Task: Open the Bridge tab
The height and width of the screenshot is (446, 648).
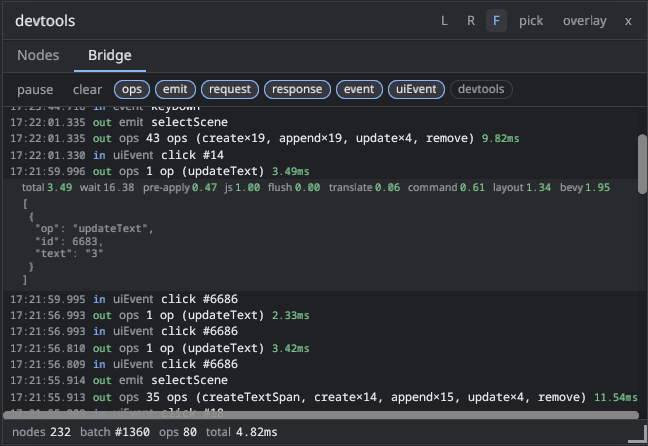Action: tap(110, 55)
